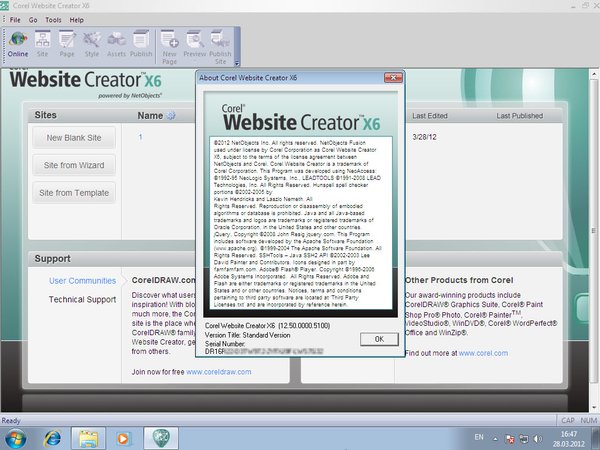
Task: Open the Windows Start menu
Action: tap(17, 437)
